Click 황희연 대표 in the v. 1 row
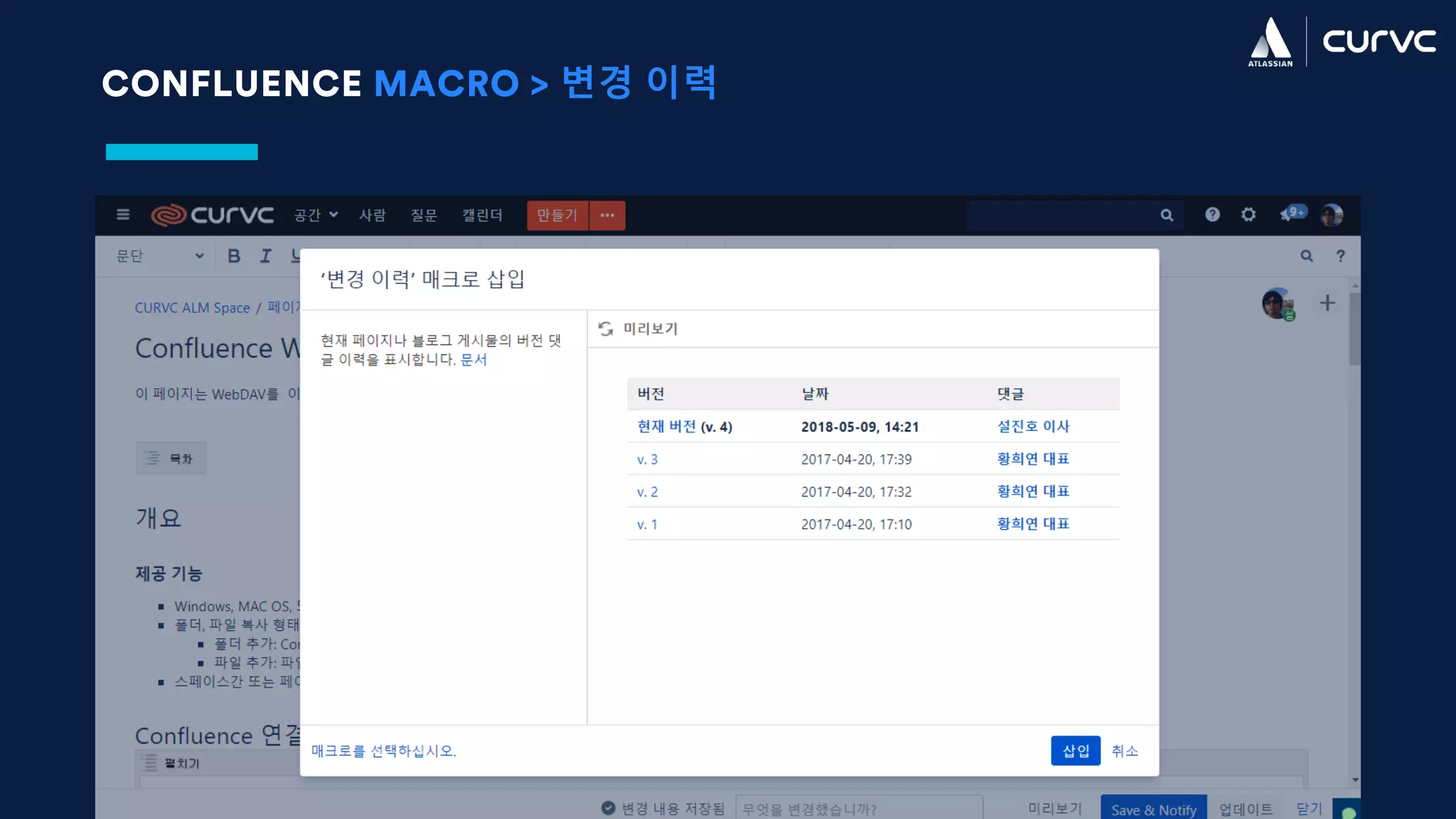1456x819 pixels. 1033,524
